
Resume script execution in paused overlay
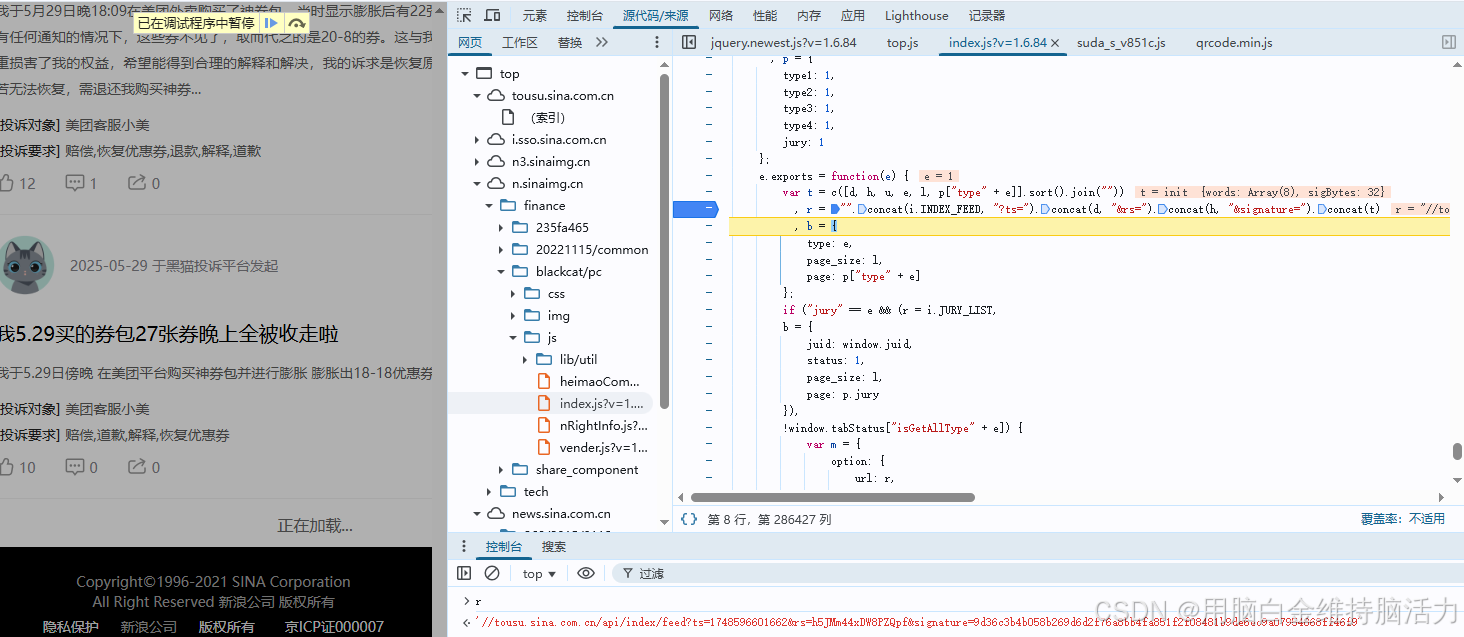tap(271, 23)
